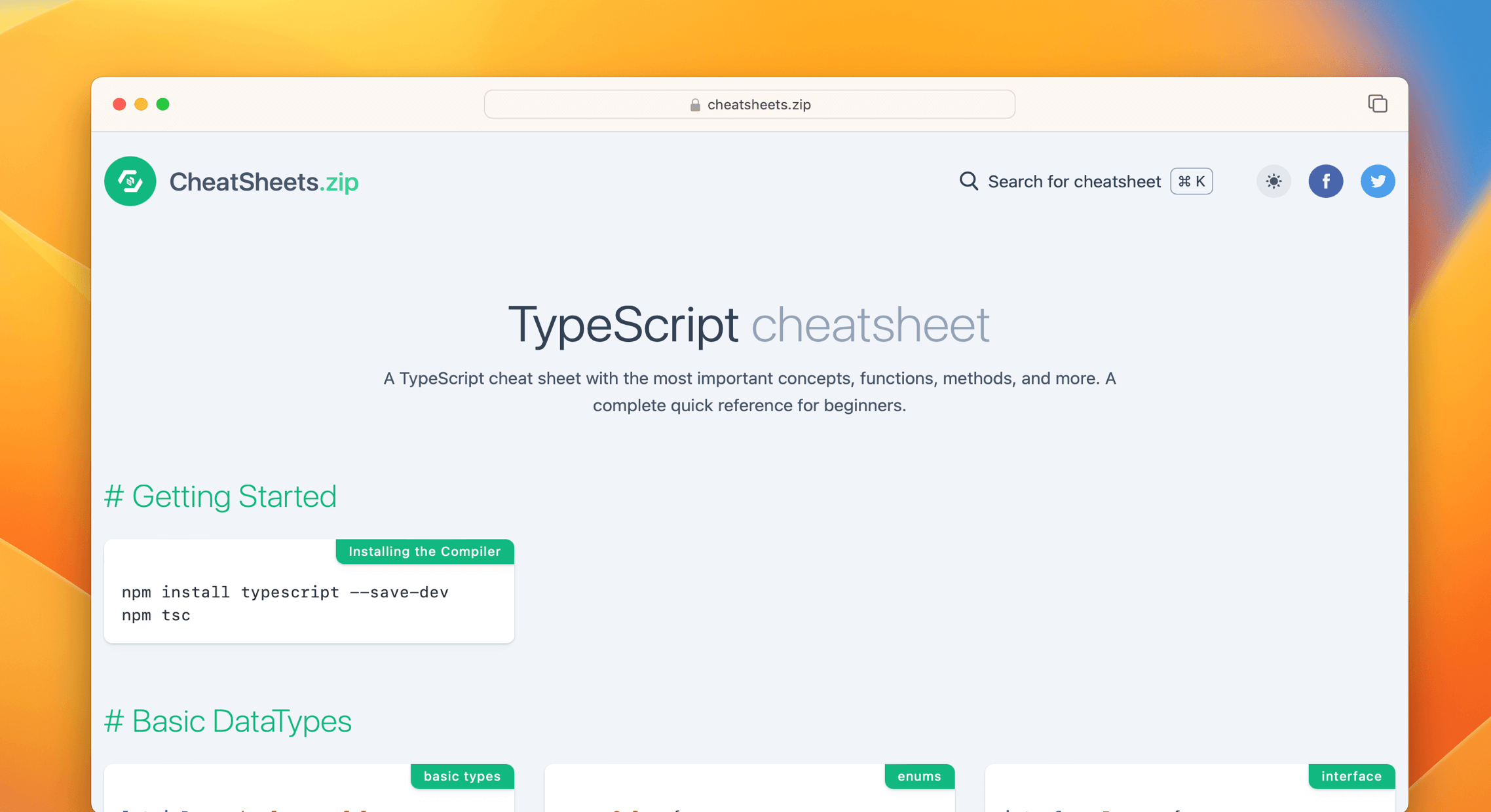Screen dimensions: 1491x812
Task: Click the yellow minimize traffic light
Action: (142, 103)
